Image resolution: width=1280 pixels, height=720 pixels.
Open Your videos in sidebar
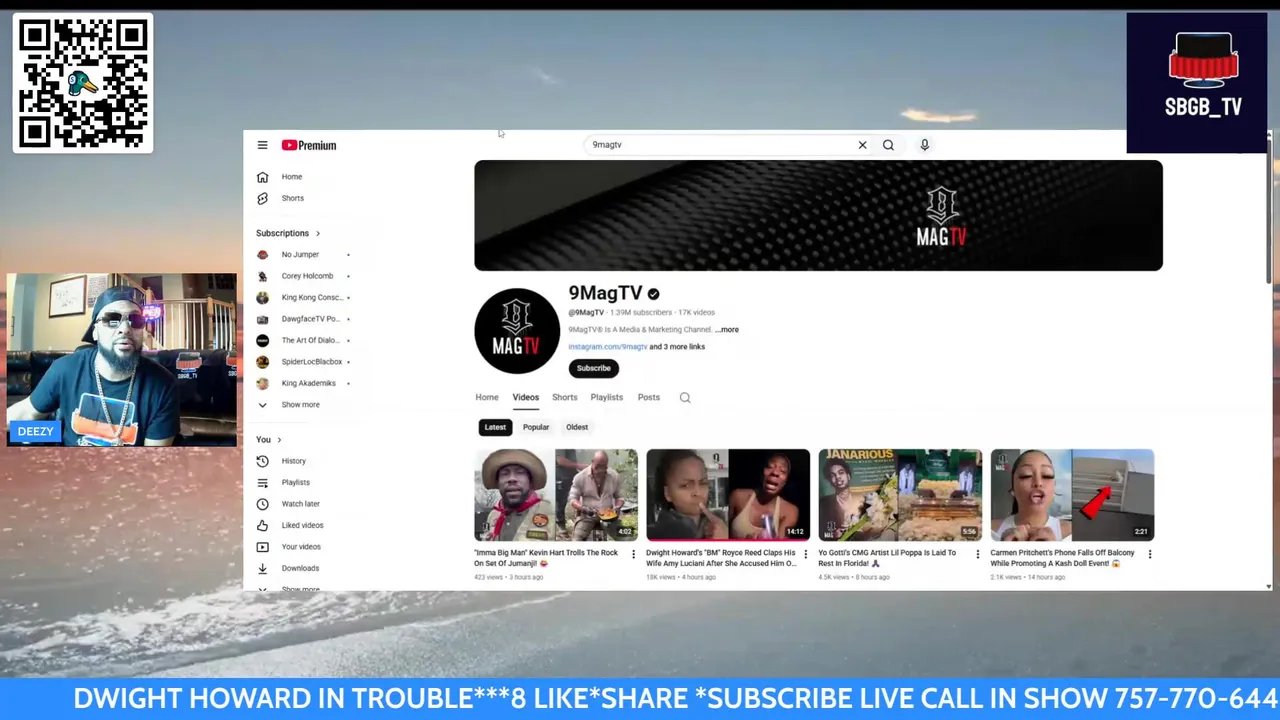[303, 547]
